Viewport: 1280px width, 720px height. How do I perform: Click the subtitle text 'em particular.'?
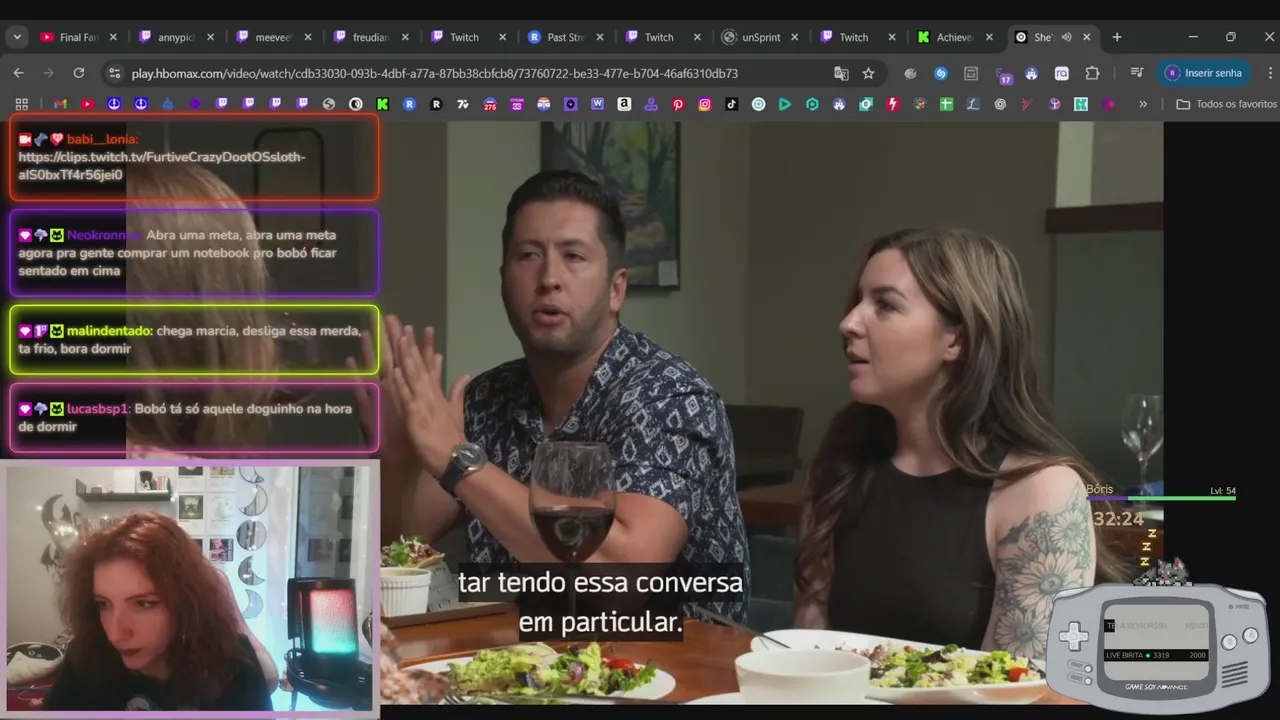[x=600, y=622]
